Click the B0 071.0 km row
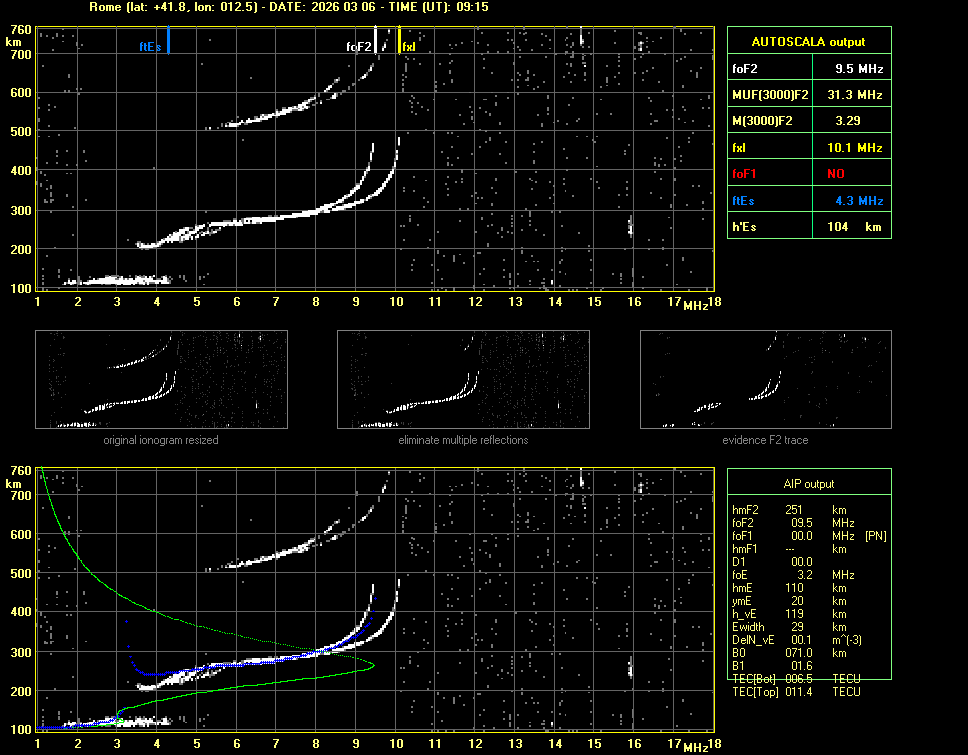968x755 pixels. click(790, 652)
